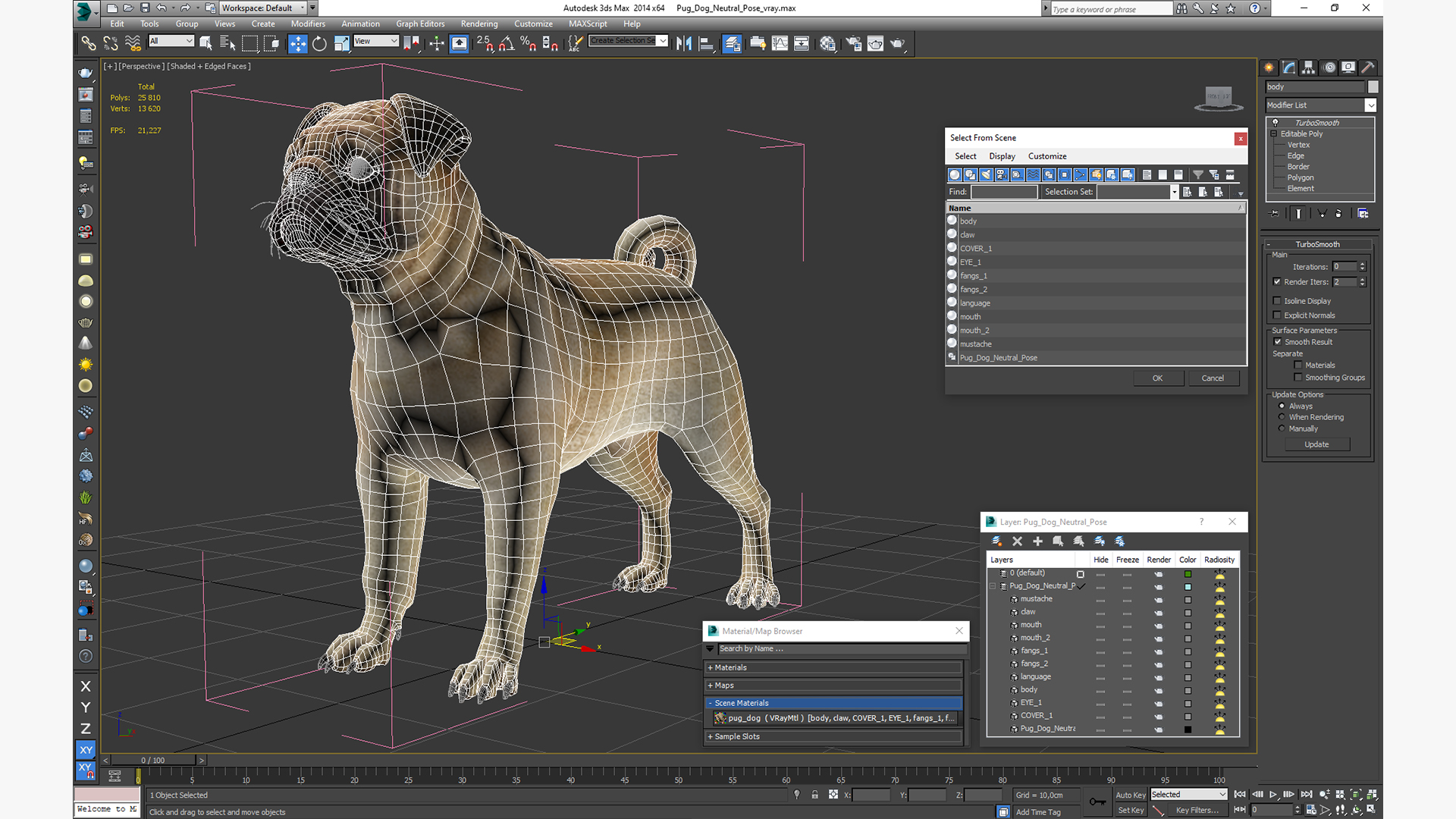Screen dimensions: 1456x819
Task: Open the Manage Layers toolbar icon
Action: 732,43
